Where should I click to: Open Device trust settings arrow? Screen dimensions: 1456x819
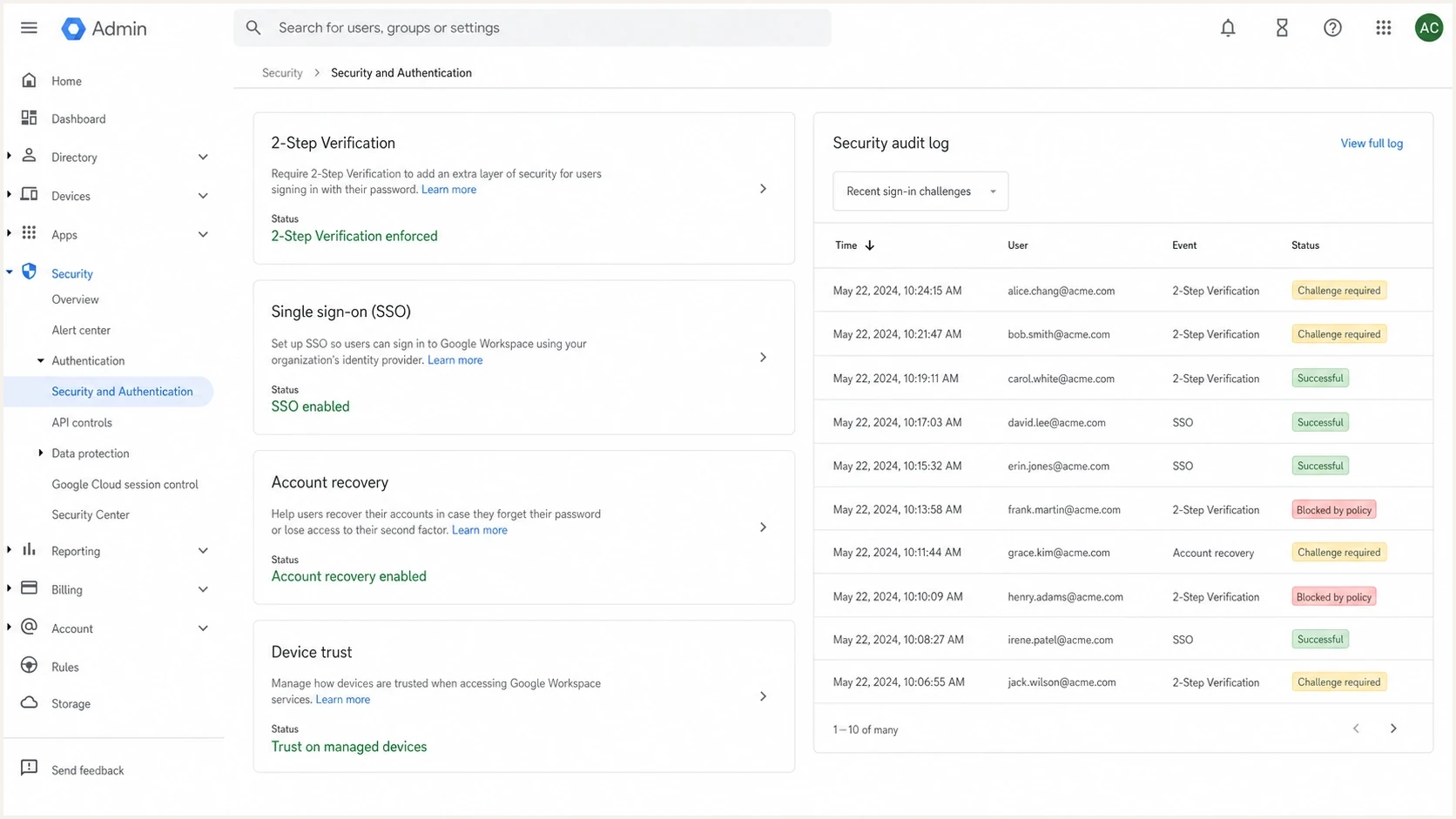(763, 696)
